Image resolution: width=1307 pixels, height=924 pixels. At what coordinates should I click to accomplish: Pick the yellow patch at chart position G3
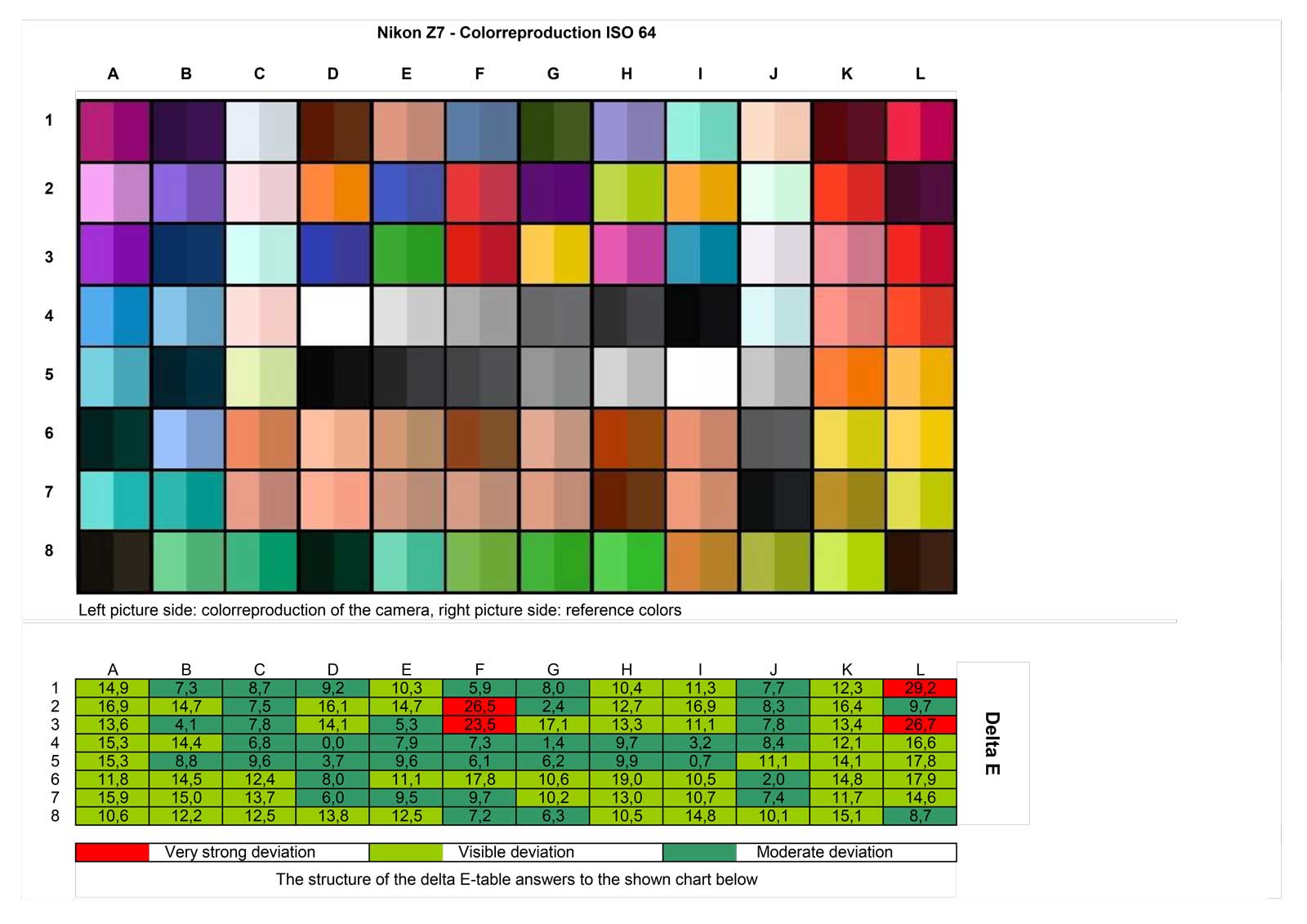pyautogui.click(x=555, y=254)
